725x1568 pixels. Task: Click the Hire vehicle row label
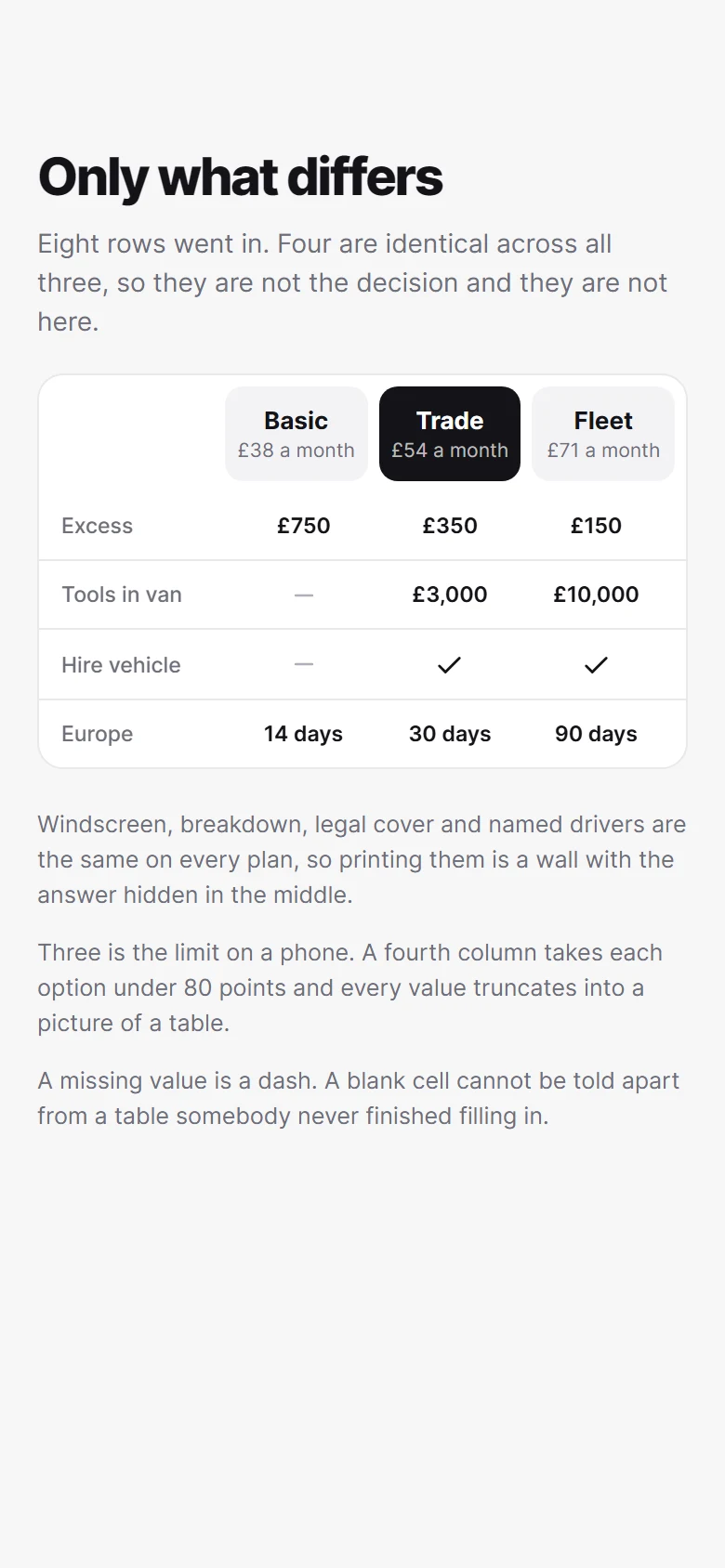click(121, 665)
